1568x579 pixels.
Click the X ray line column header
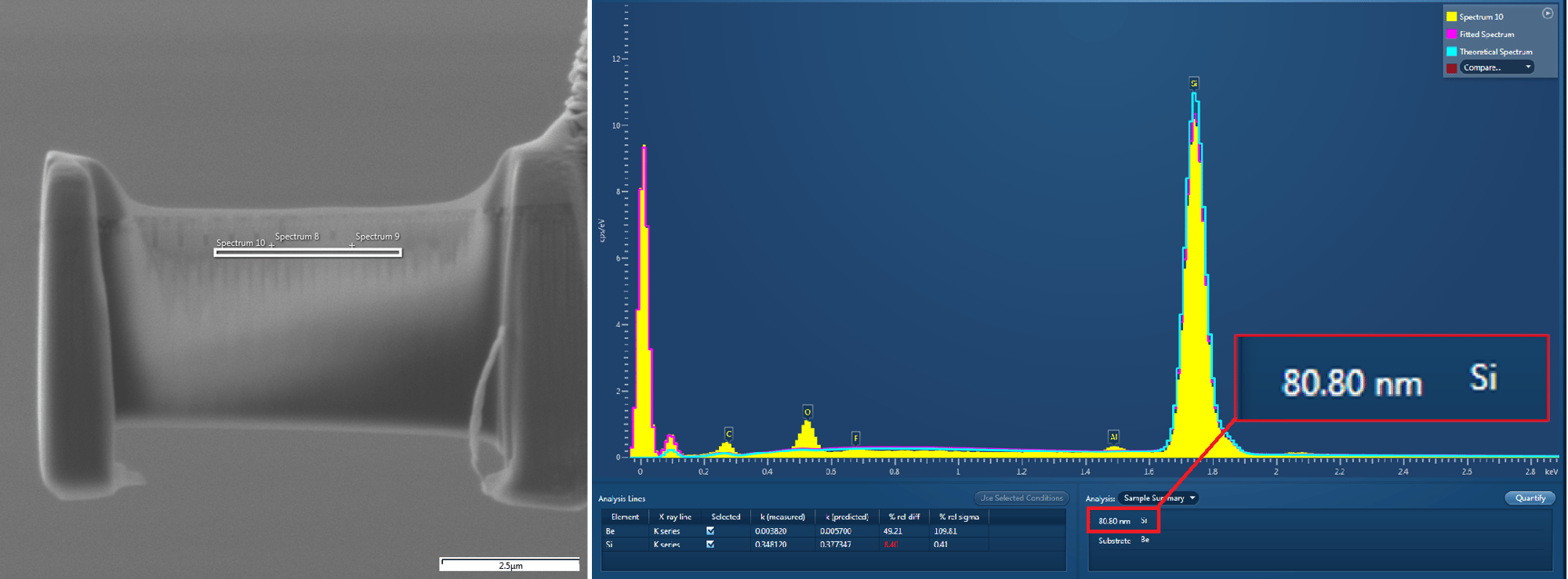675,517
